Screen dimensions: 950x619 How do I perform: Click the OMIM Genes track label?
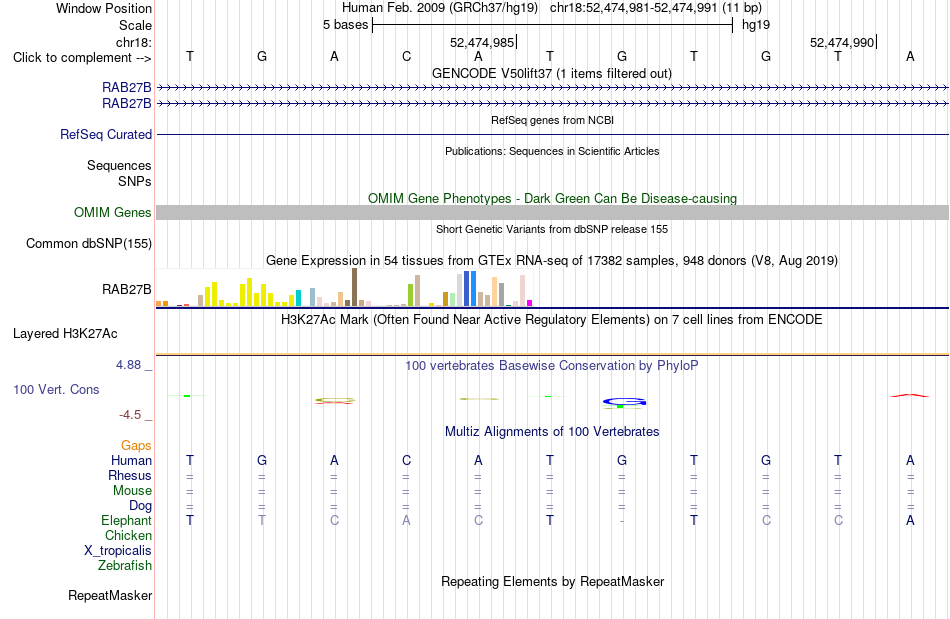(x=112, y=213)
